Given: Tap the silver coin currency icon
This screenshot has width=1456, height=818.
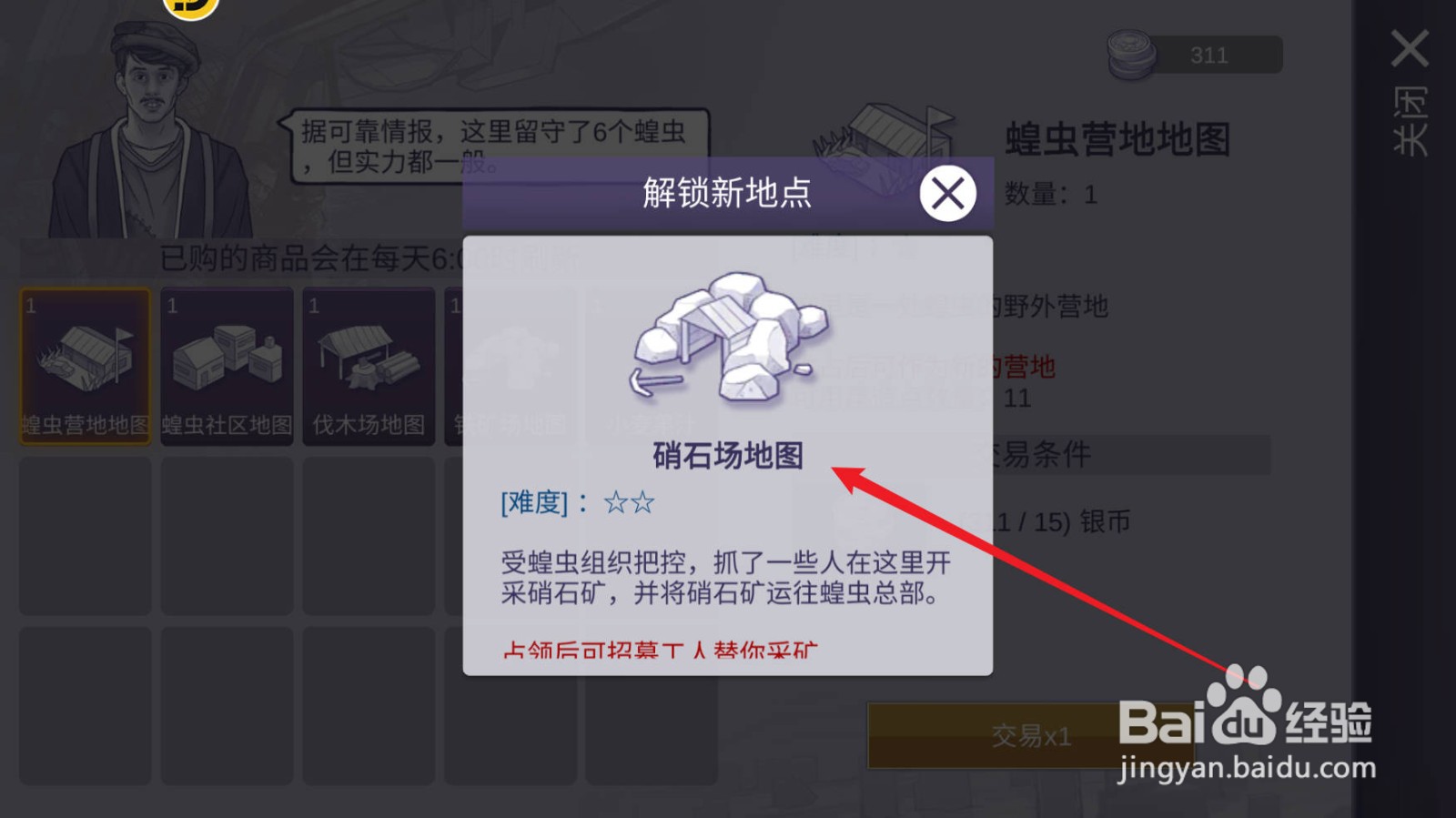Looking at the screenshot, I should tap(1131, 54).
